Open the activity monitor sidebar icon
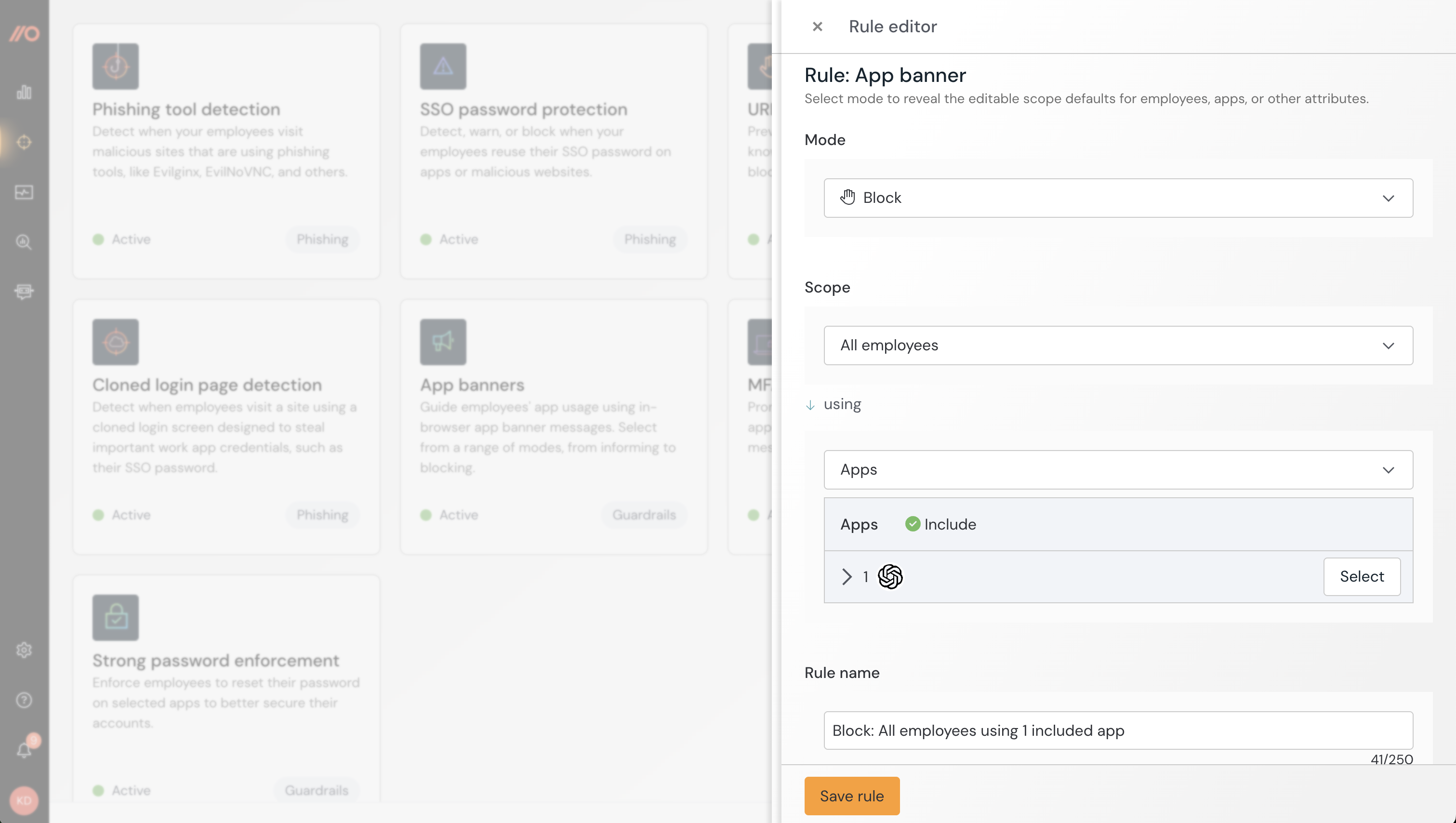This screenshot has height=823, width=1456. 24,192
